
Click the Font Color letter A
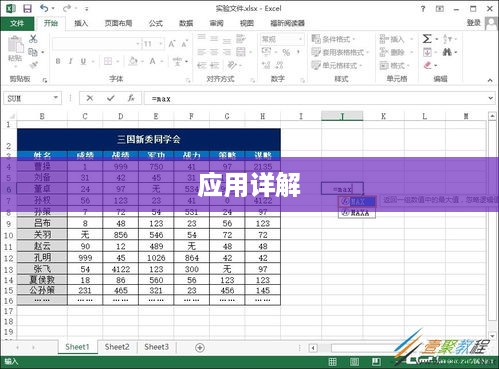coord(153,61)
